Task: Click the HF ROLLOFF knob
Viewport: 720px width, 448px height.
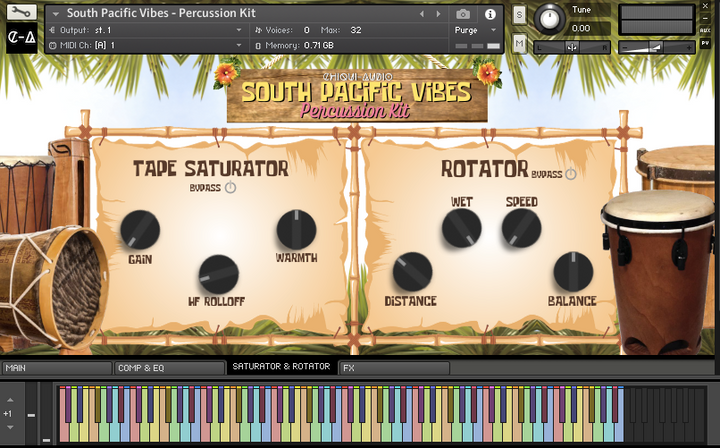Action: 219,274
